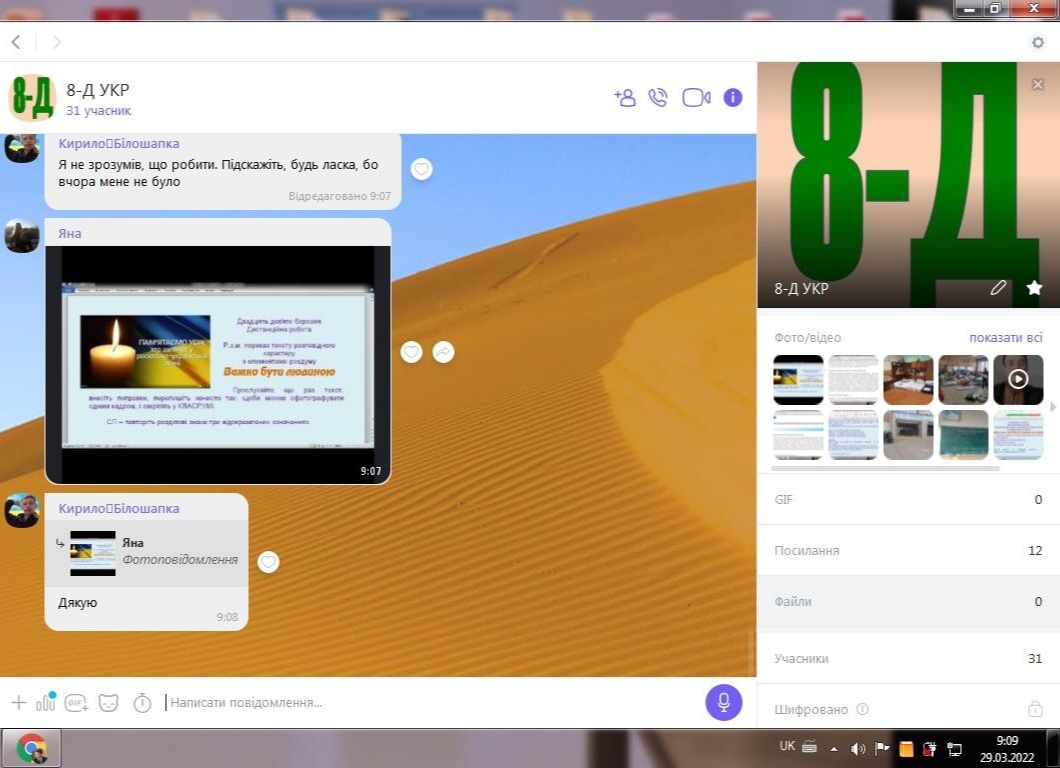Viewport: 1060px width, 768px height.
Task: Click the encryption lock icon
Action: (x=1035, y=709)
